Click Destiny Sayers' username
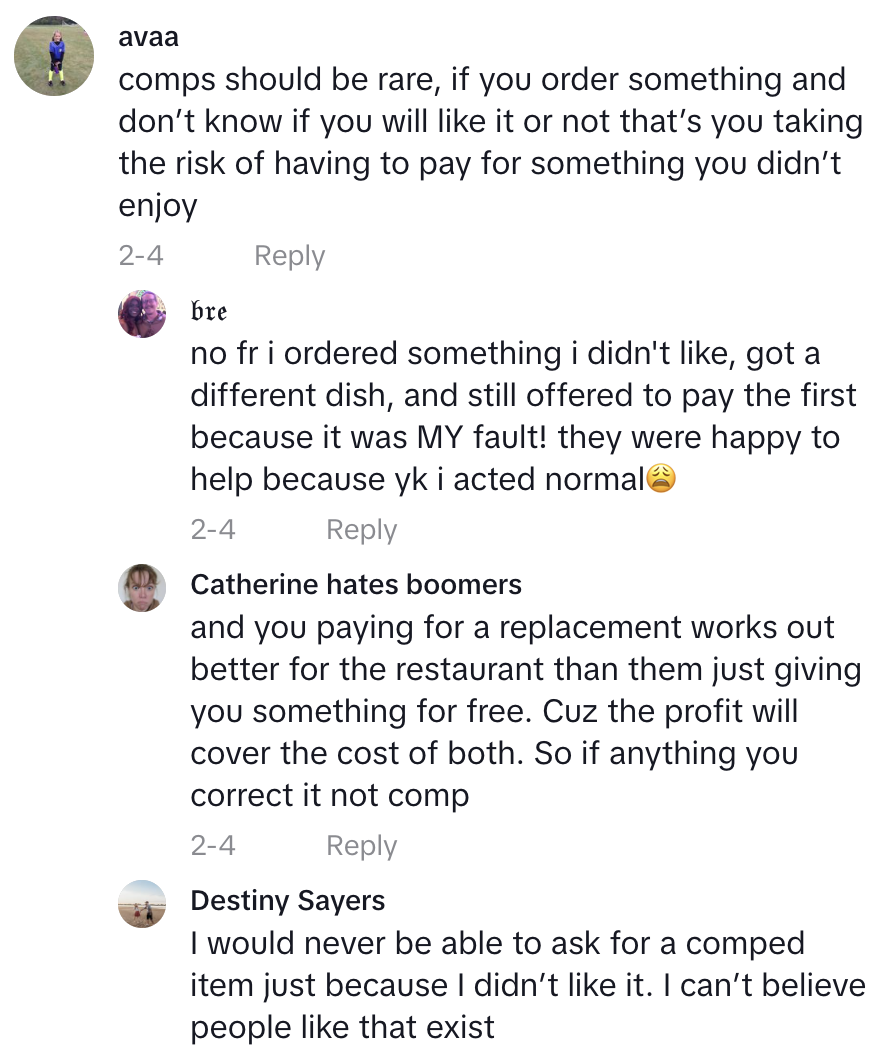Viewport: 882px width, 1052px height. 287,901
